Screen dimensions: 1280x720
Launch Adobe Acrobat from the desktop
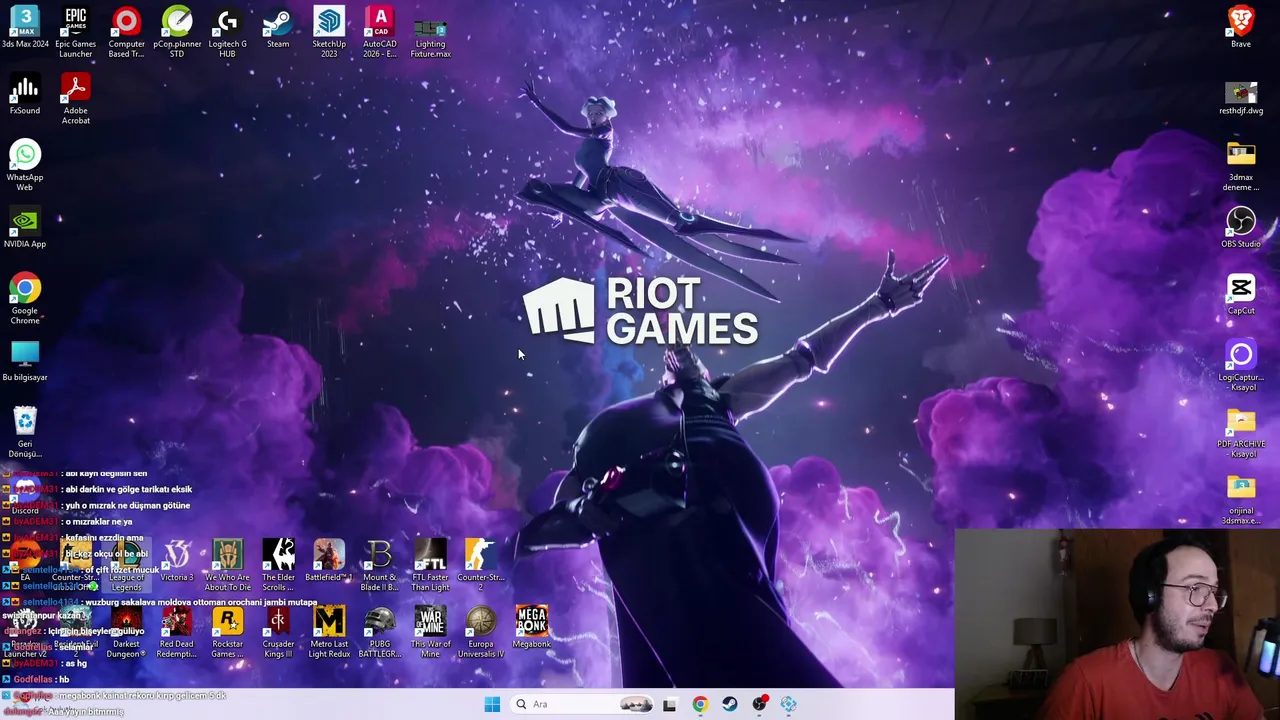click(75, 98)
